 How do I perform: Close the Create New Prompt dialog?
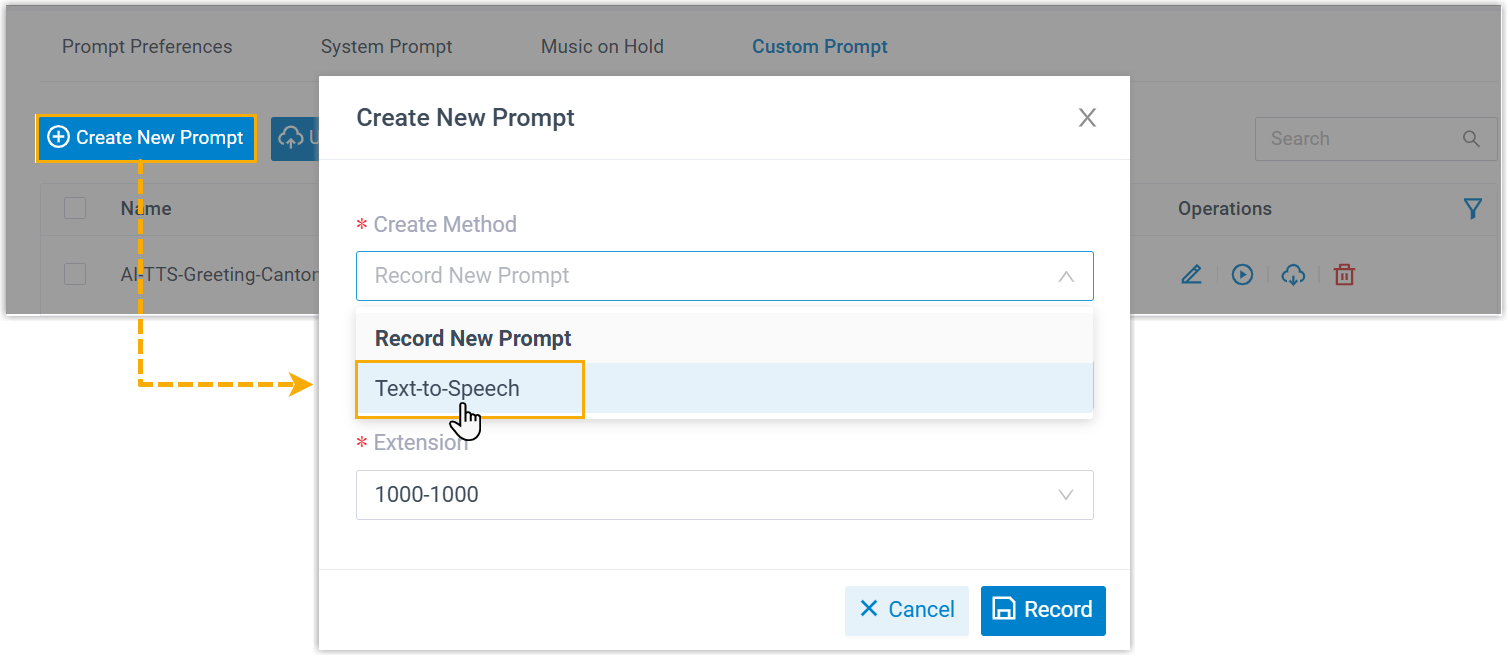tap(1087, 118)
